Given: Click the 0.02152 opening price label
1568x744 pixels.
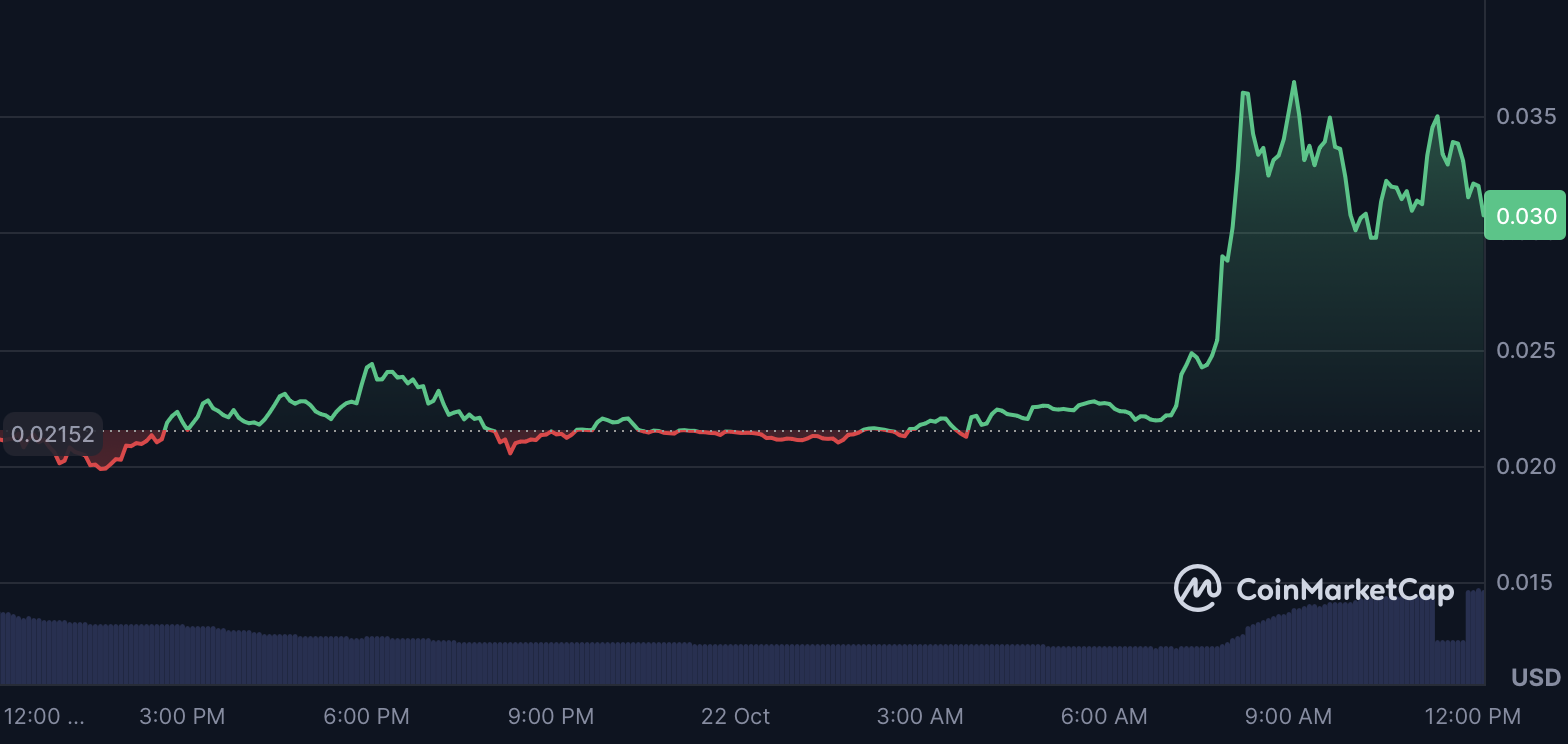Looking at the screenshot, I should (x=53, y=435).
